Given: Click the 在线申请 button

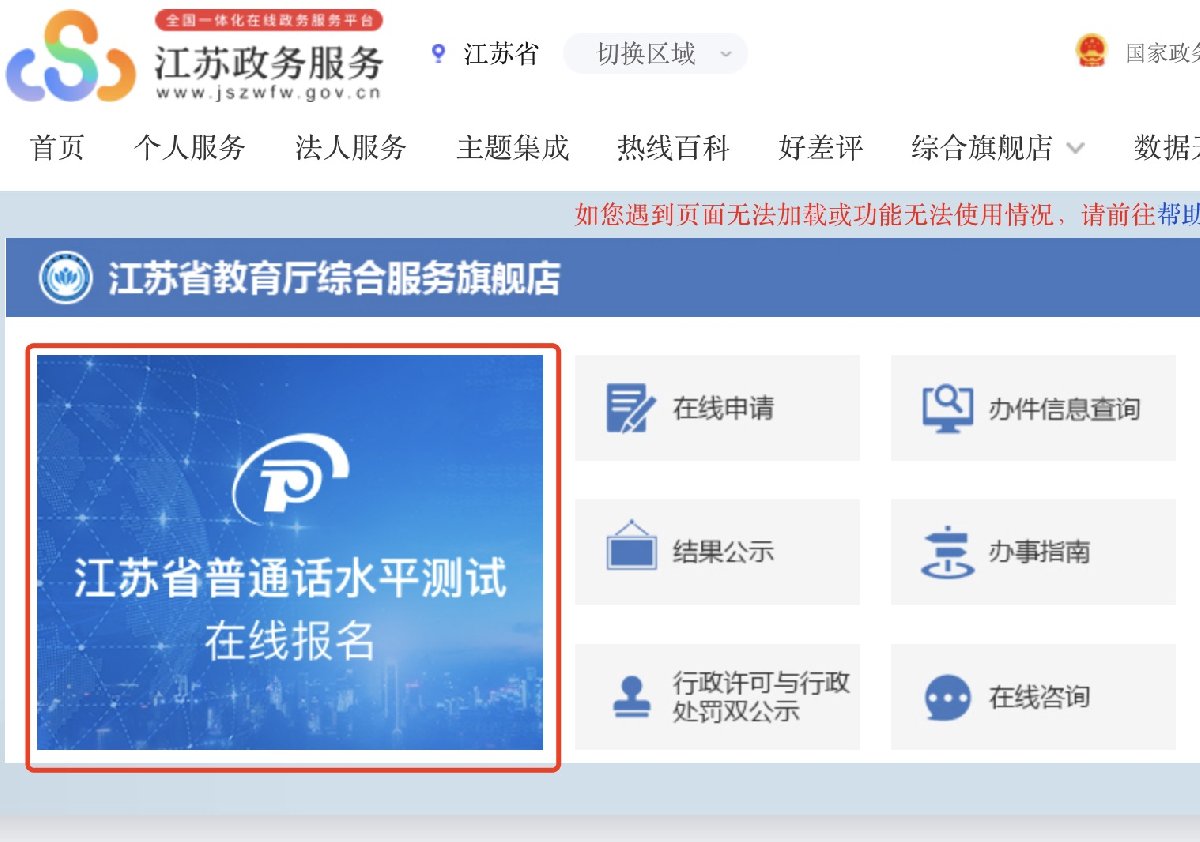Looking at the screenshot, I should point(717,408).
